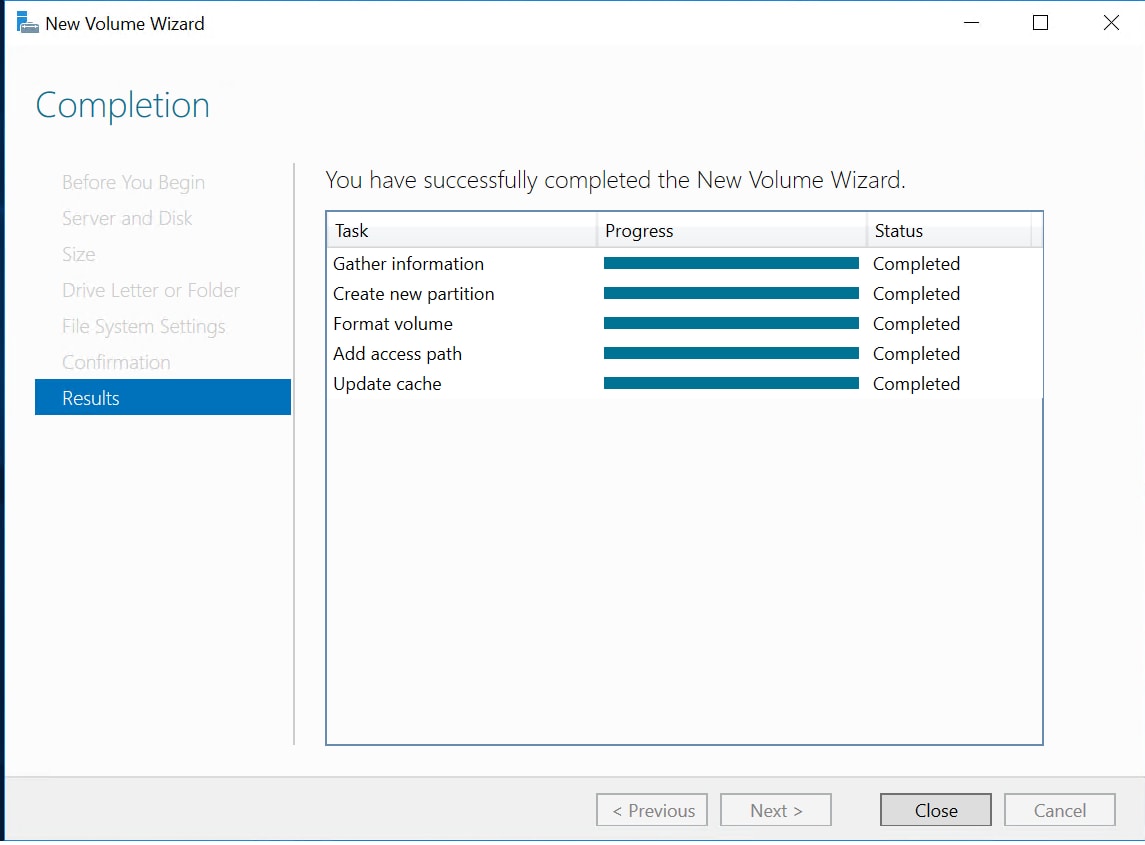Select the Size step in sidebar
Screen dimensions: 1145x845
79,254
